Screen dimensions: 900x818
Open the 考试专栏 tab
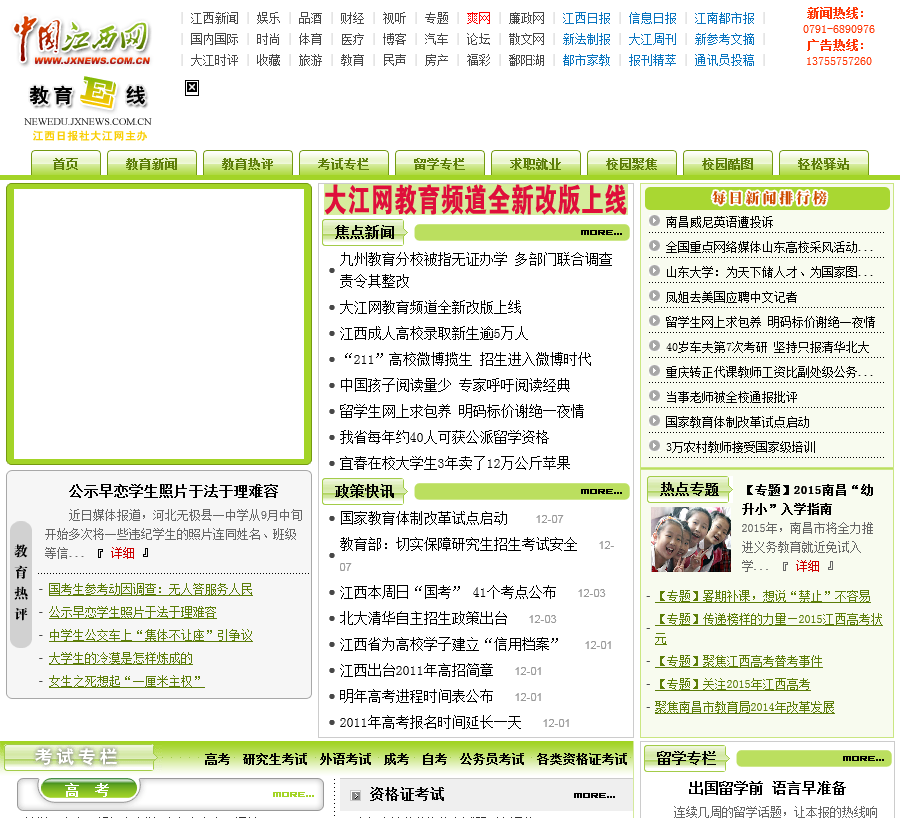click(x=343, y=163)
